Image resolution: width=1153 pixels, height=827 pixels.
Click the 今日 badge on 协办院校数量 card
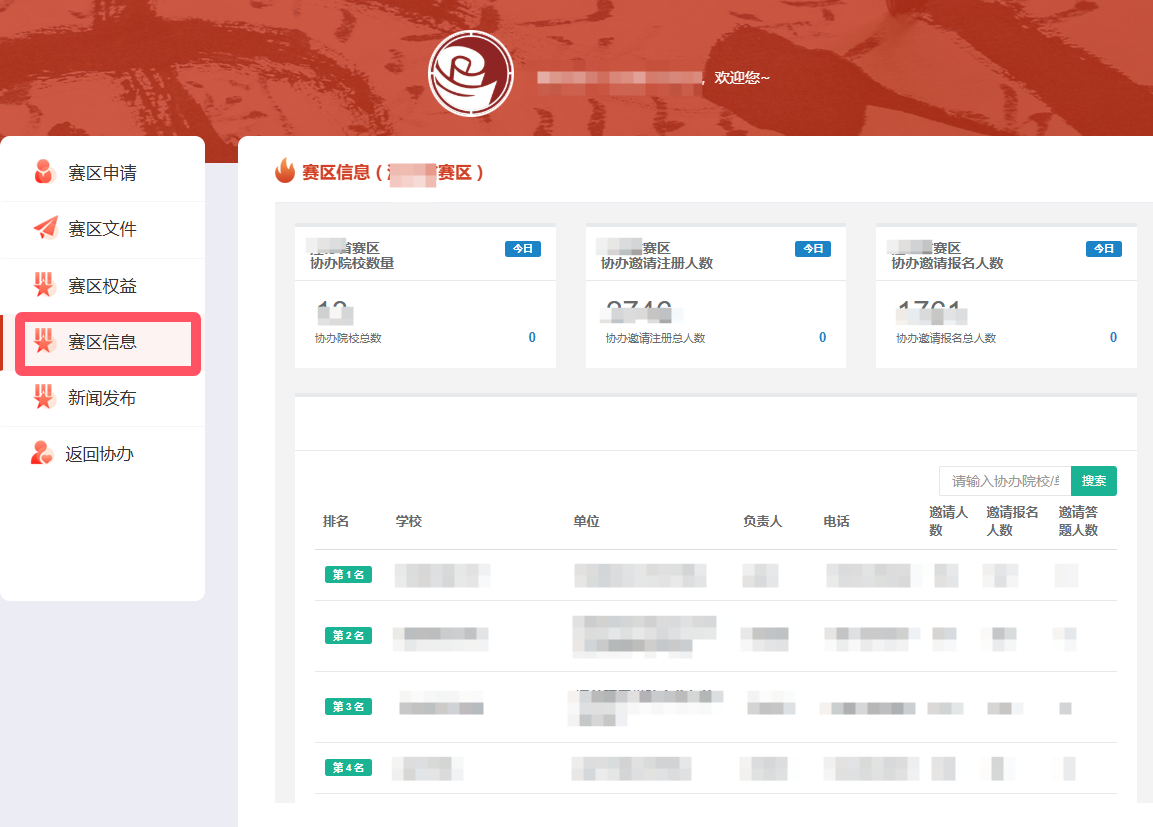tap(522, 249)
